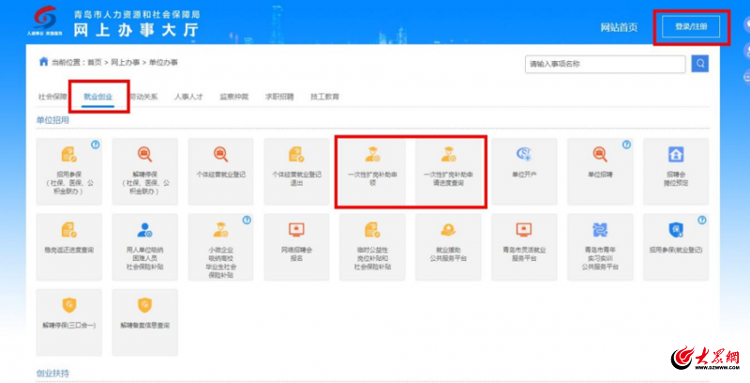Click the help badge on the 小微企业 tile

click(x=247, y=220)
